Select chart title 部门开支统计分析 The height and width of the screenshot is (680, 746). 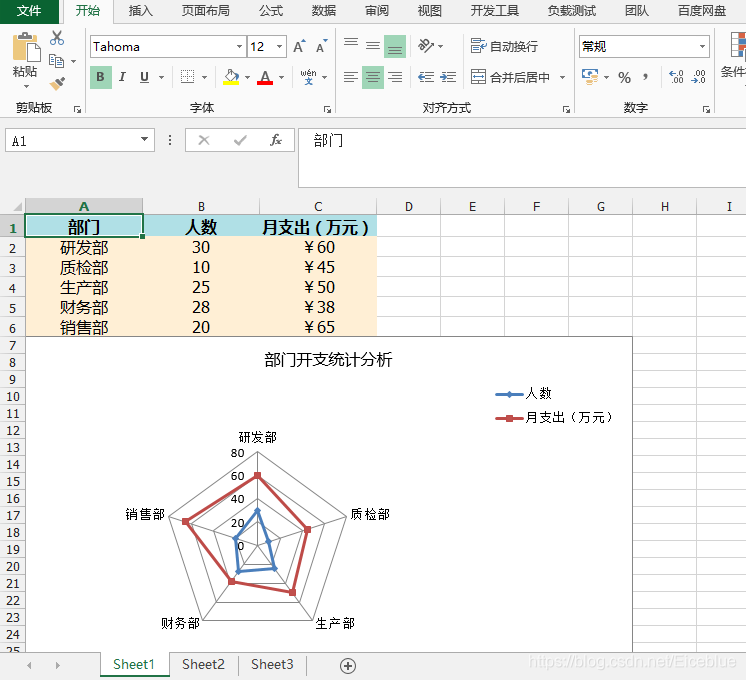328,359
